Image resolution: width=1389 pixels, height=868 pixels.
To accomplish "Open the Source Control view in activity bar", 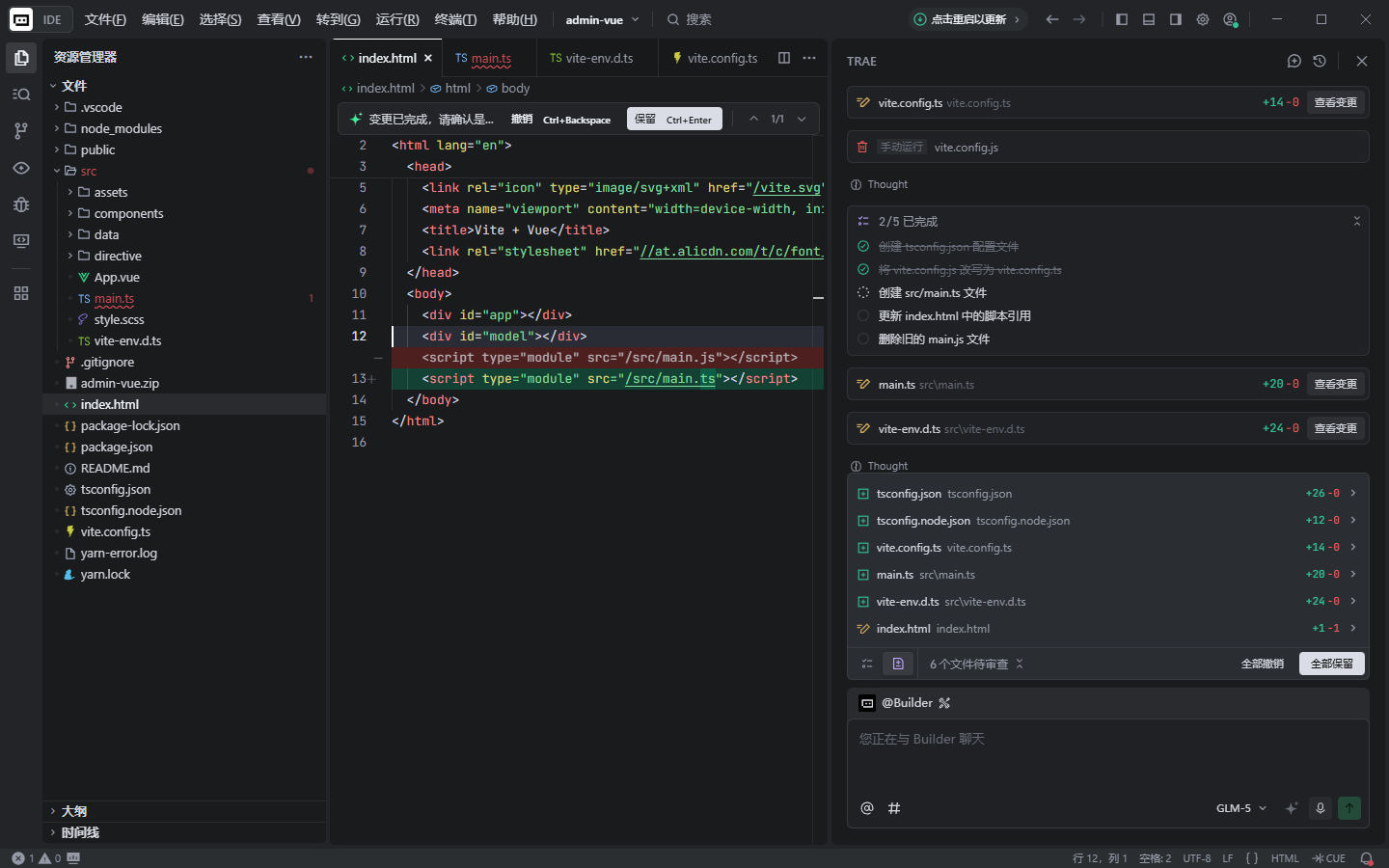I will [x=21, y=131].
